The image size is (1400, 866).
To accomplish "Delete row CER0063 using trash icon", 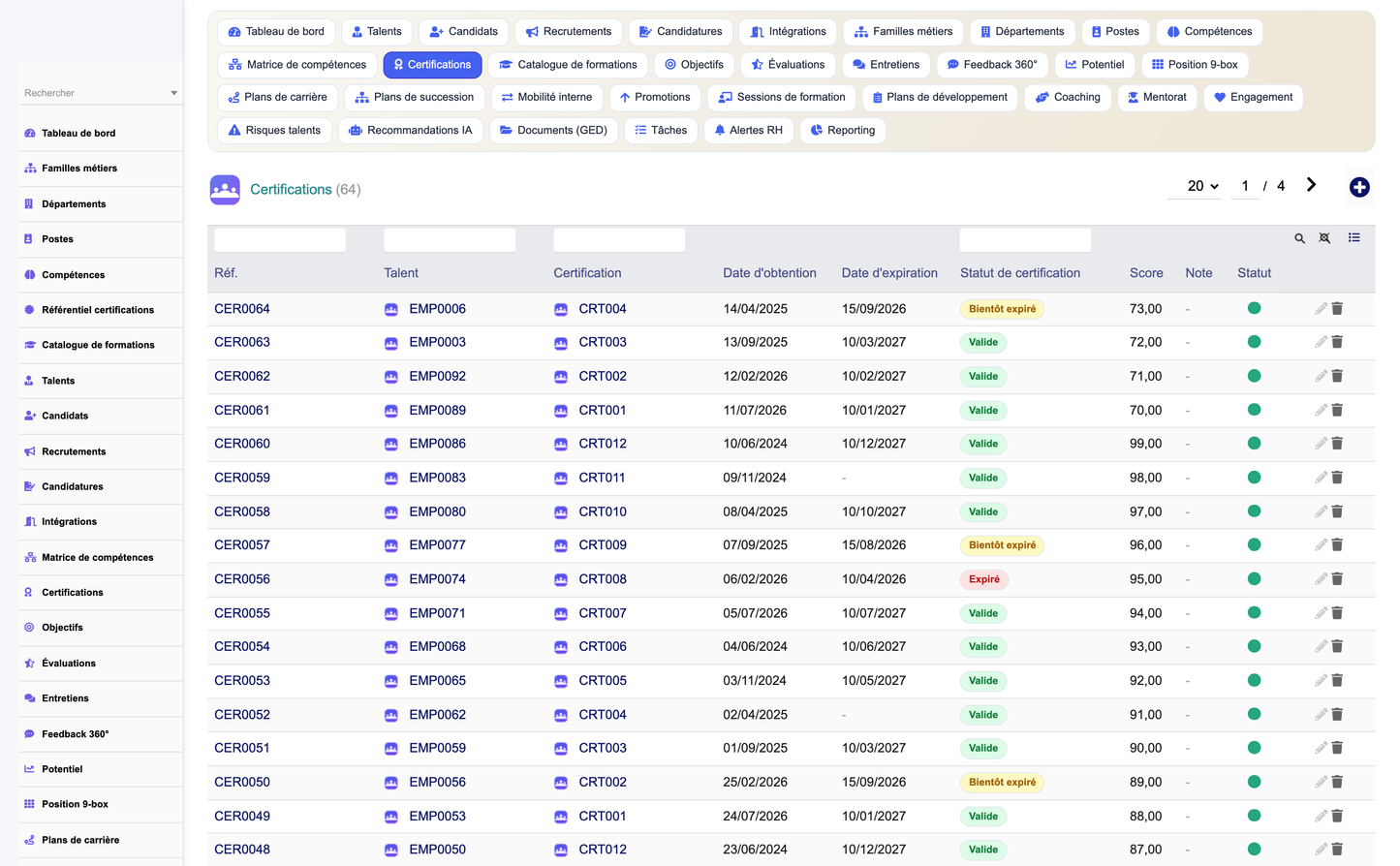I will point(1337,342).
